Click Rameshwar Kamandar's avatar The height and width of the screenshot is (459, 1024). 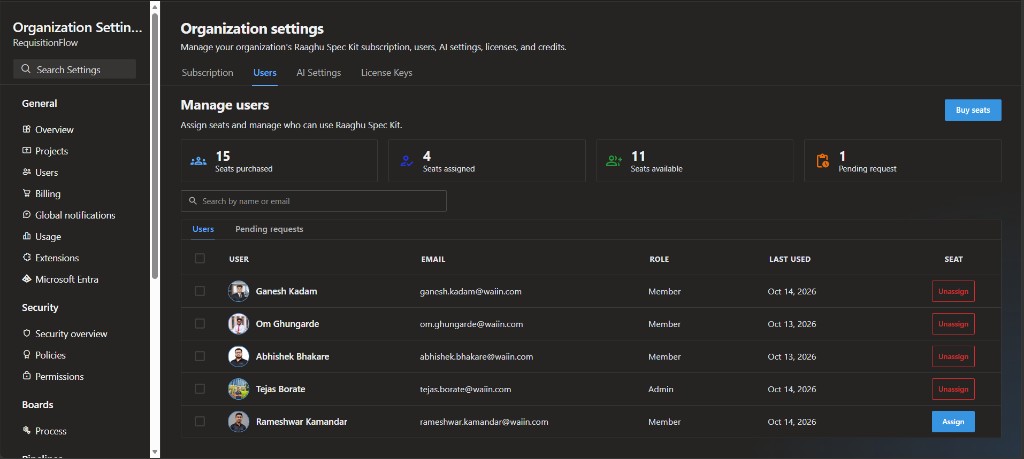(x=238, y=422)
